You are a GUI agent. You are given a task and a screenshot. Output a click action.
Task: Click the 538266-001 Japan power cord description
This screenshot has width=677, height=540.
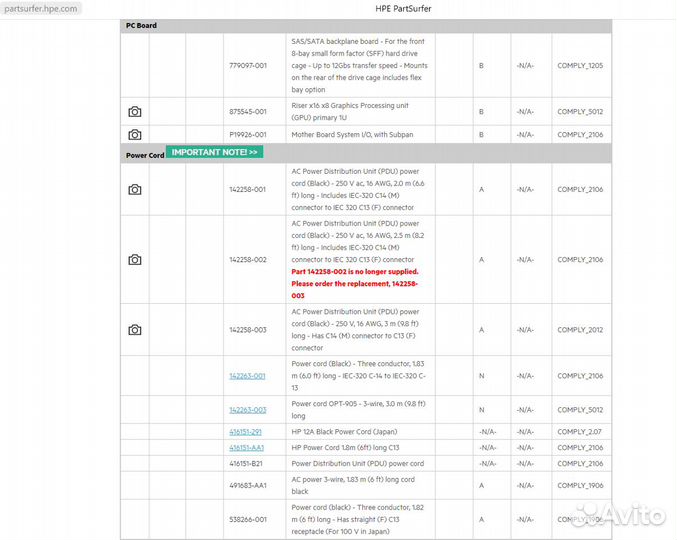point(357,520)
